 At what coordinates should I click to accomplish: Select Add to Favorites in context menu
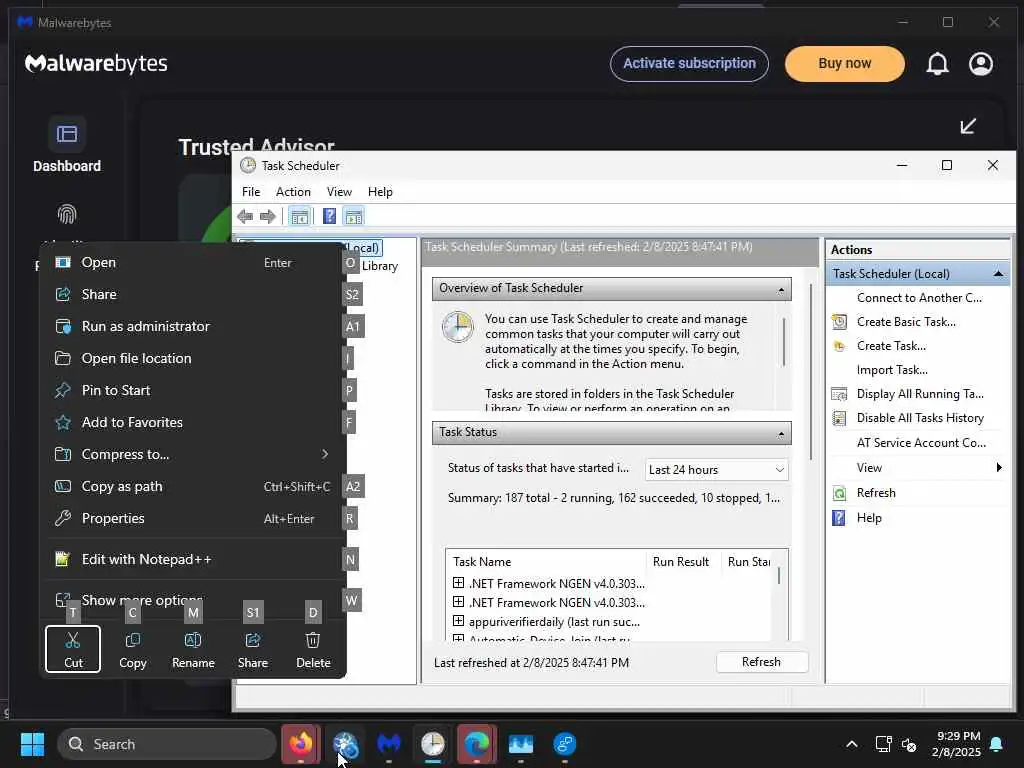tap(193, 423)
